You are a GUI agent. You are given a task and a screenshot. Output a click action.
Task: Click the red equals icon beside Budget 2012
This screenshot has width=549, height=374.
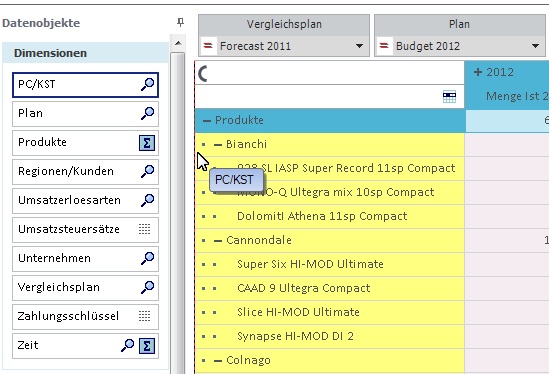point(384,46)
